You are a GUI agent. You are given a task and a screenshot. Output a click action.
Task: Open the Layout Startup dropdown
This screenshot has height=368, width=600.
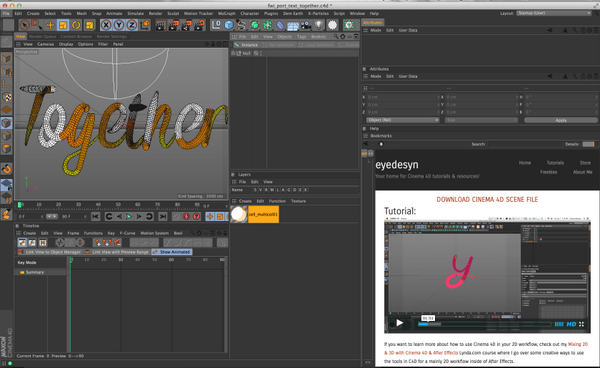pyautogui.click(x=554, y=13)
